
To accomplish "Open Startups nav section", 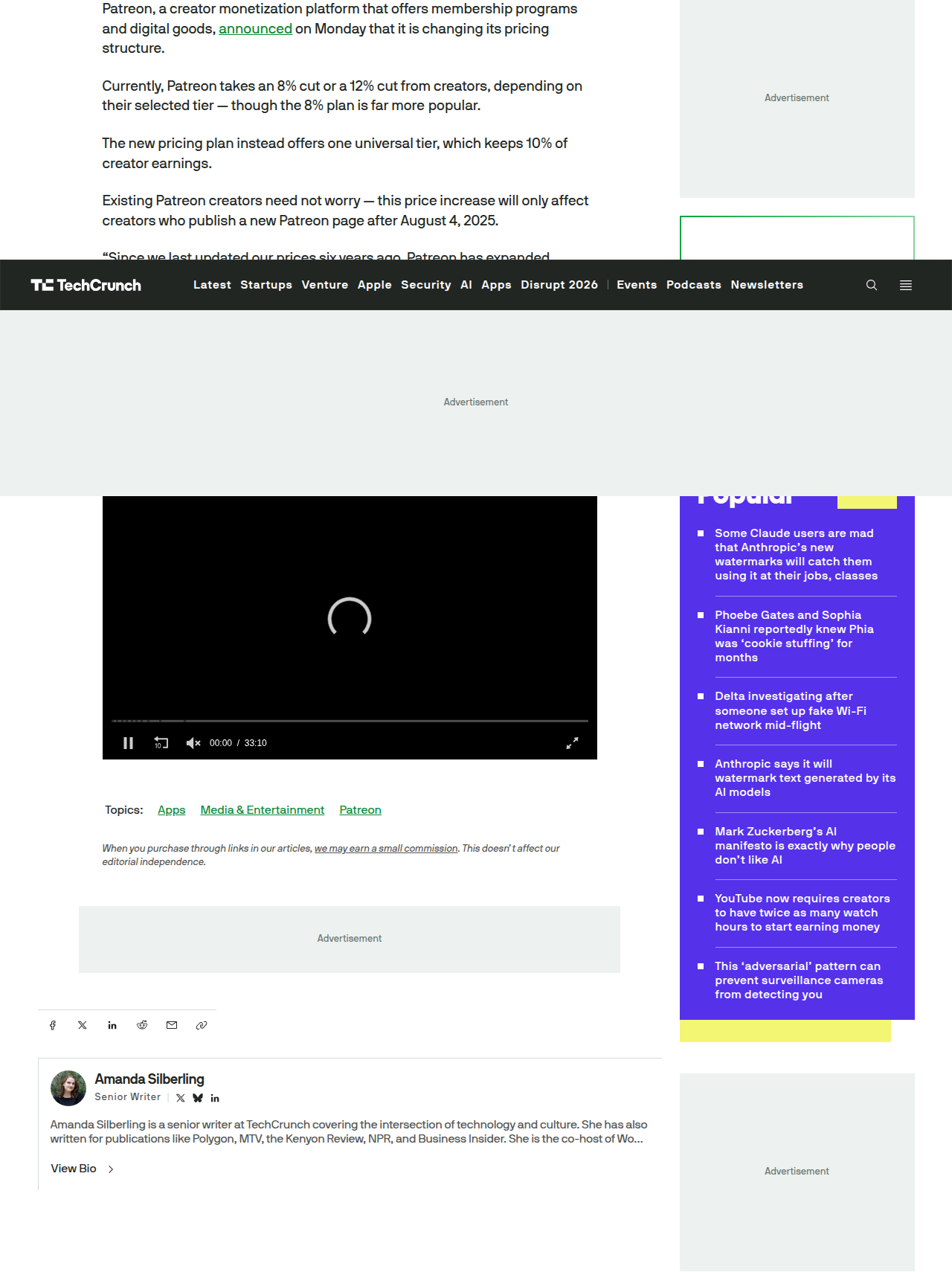I will 266,285.
